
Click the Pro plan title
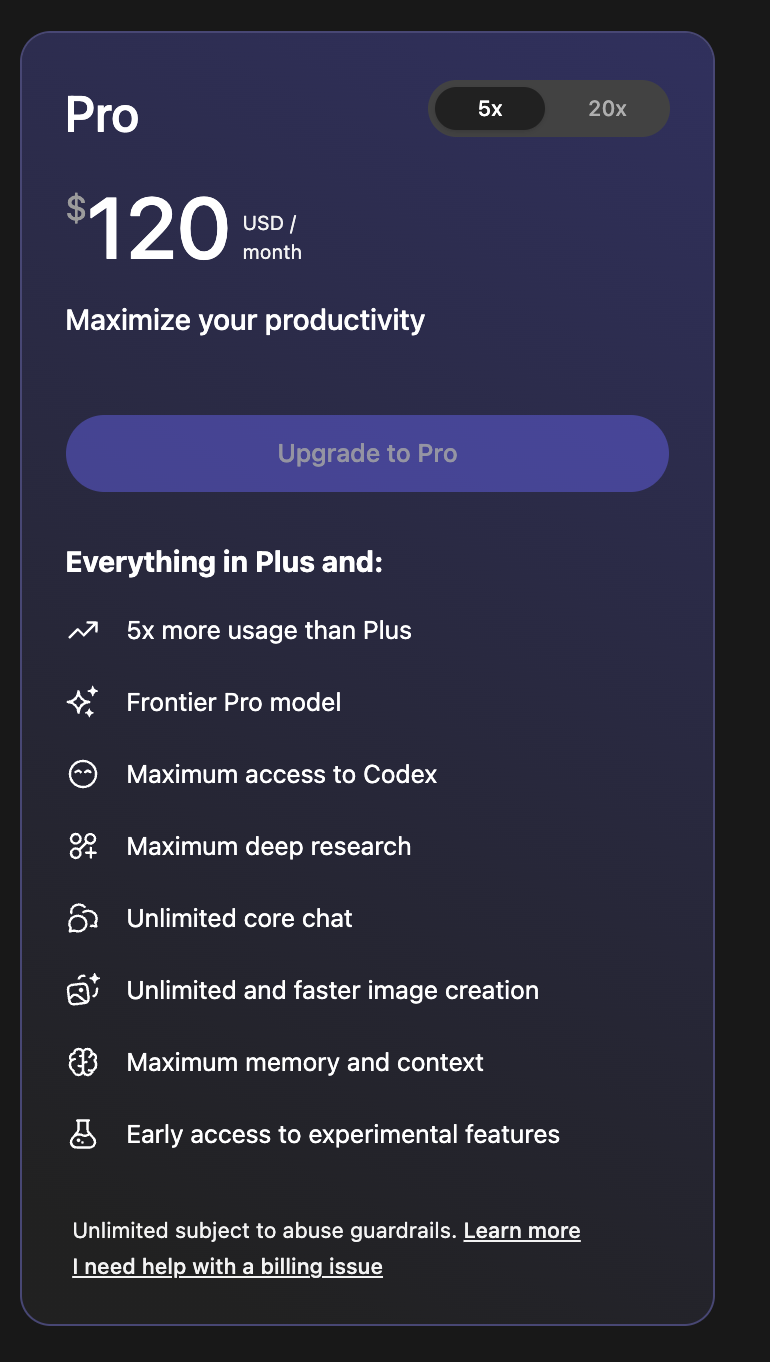tap(102, 115)
